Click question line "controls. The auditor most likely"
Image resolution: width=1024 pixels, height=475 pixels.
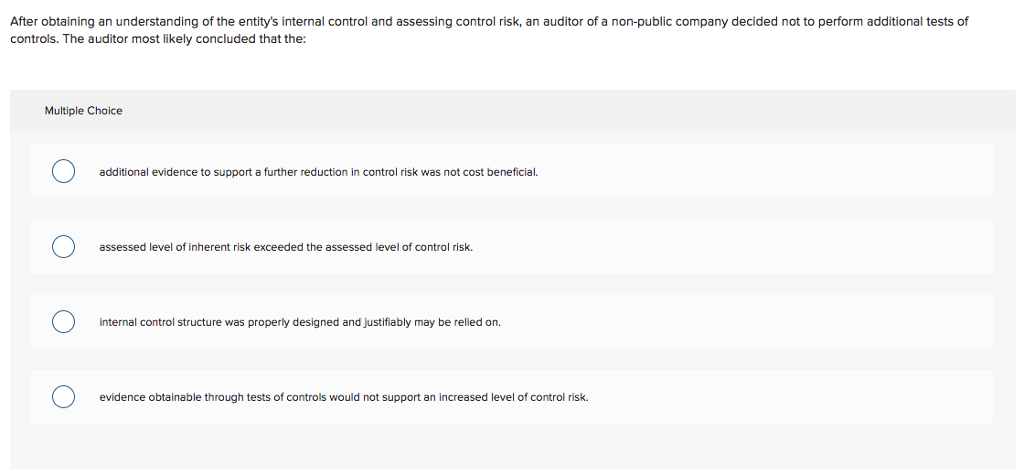[158, 38]
